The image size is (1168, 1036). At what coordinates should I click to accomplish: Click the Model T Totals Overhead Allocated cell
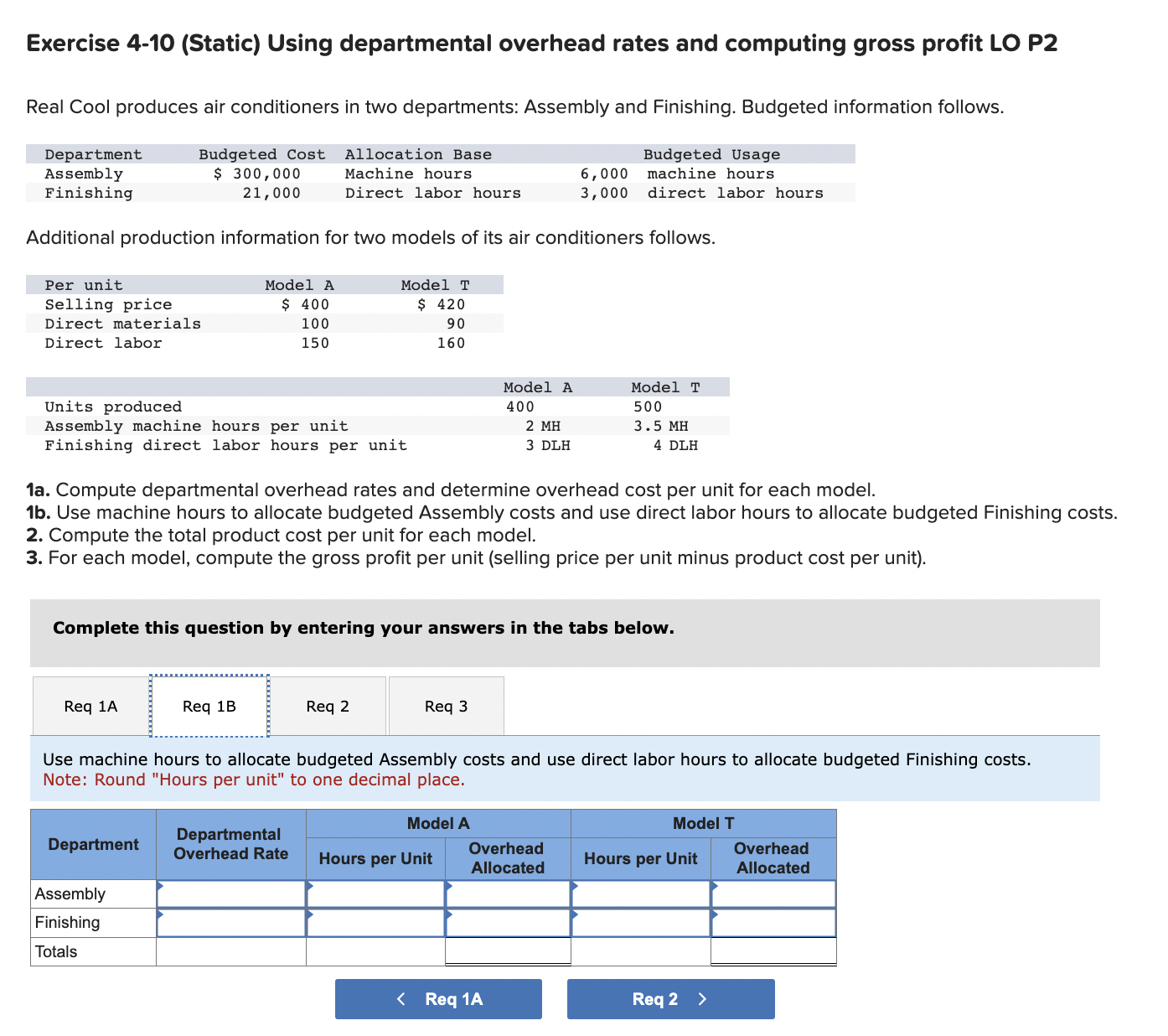773,950
